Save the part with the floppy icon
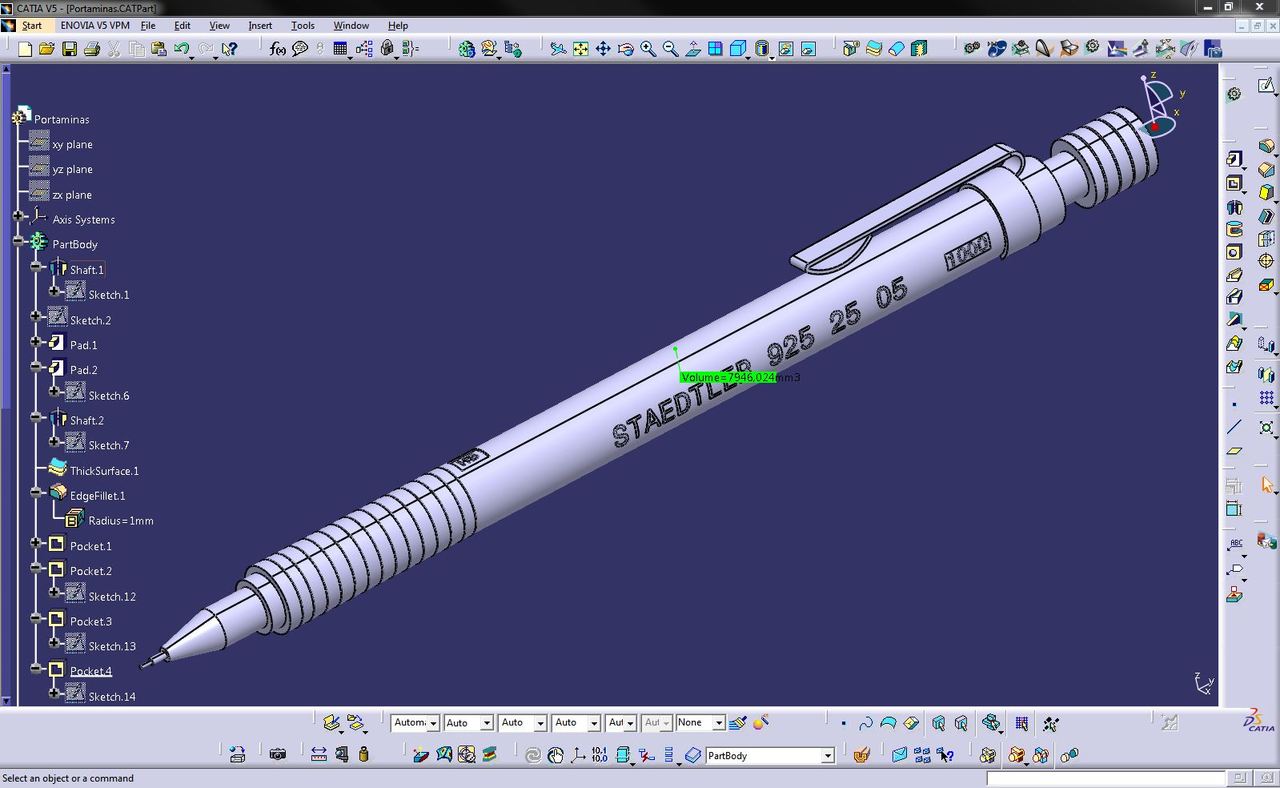Screen dimensions: 1280x788 pos(69,48)
